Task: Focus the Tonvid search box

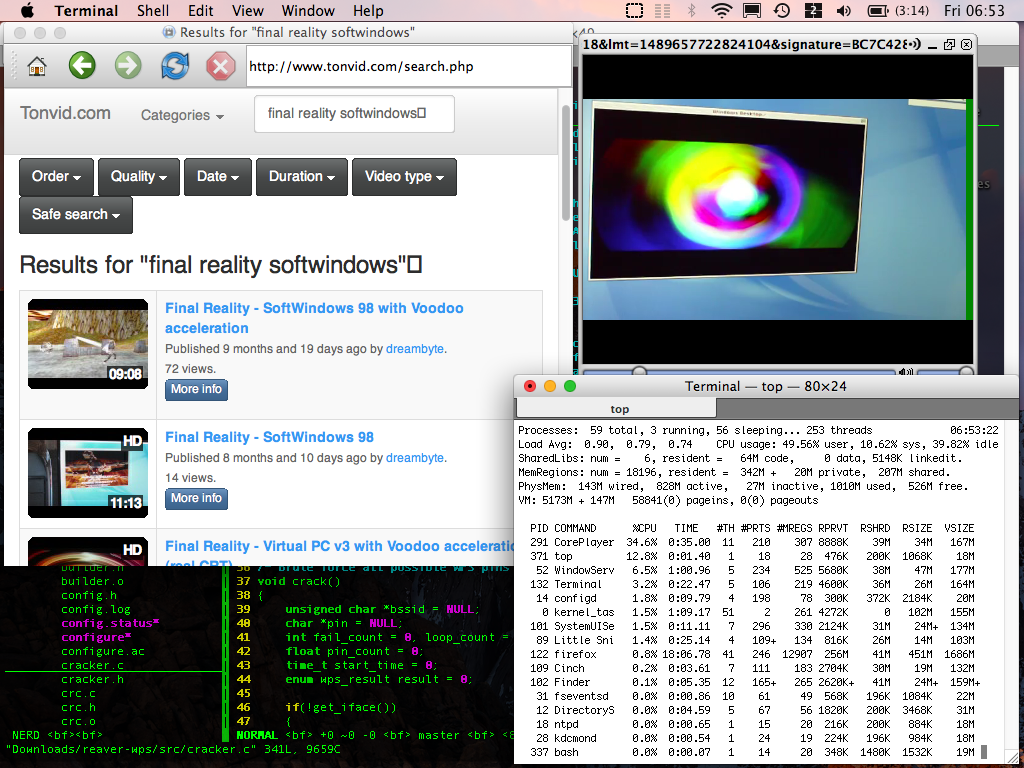Action: coord(354,114)
